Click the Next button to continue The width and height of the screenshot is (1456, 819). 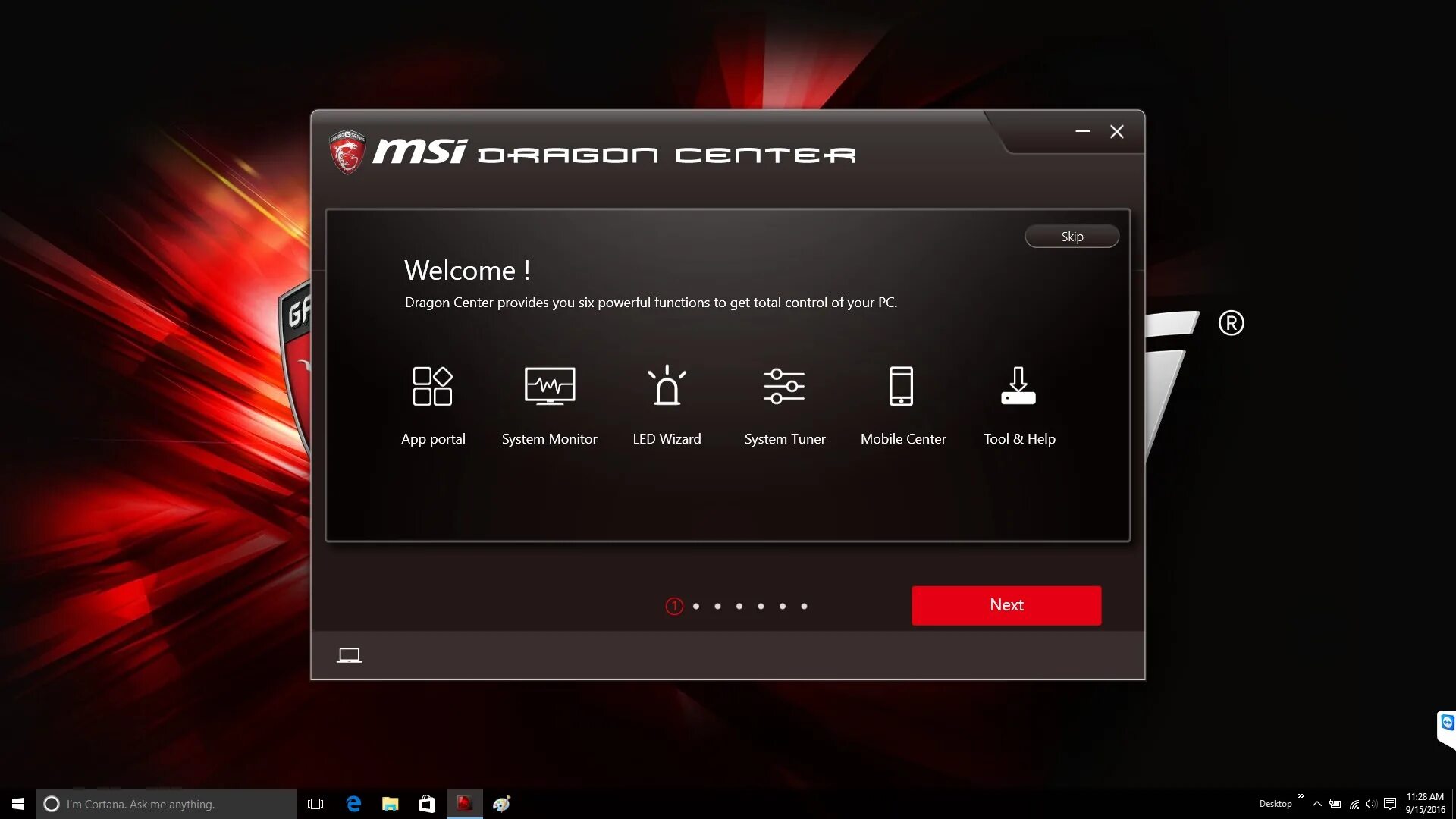[x=1007, y=604]
